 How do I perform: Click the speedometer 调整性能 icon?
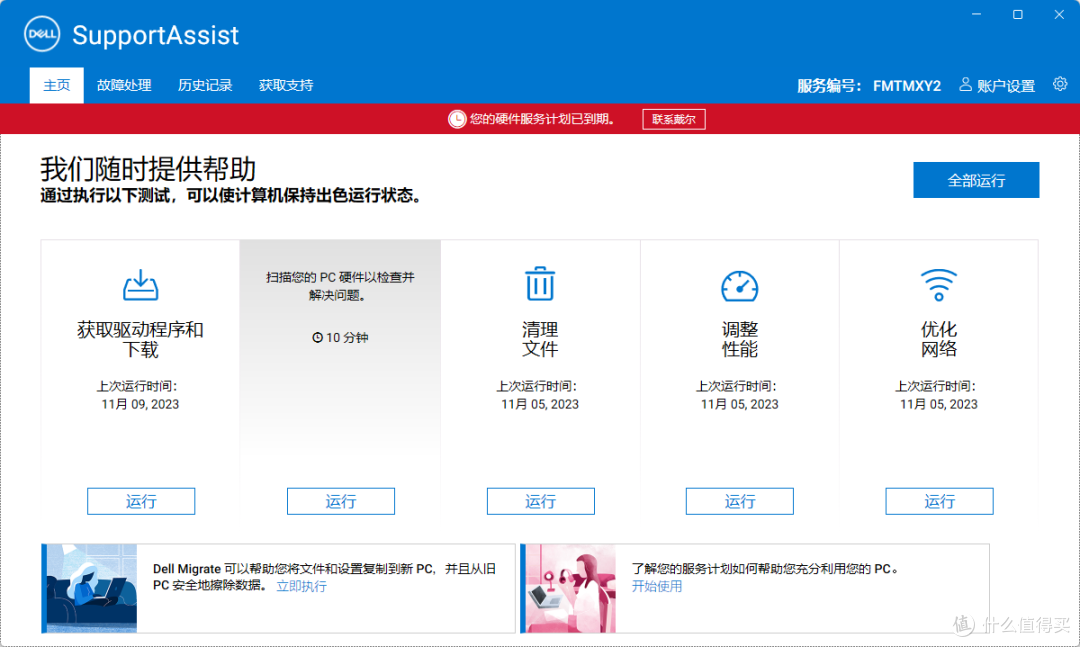point(740,286)
